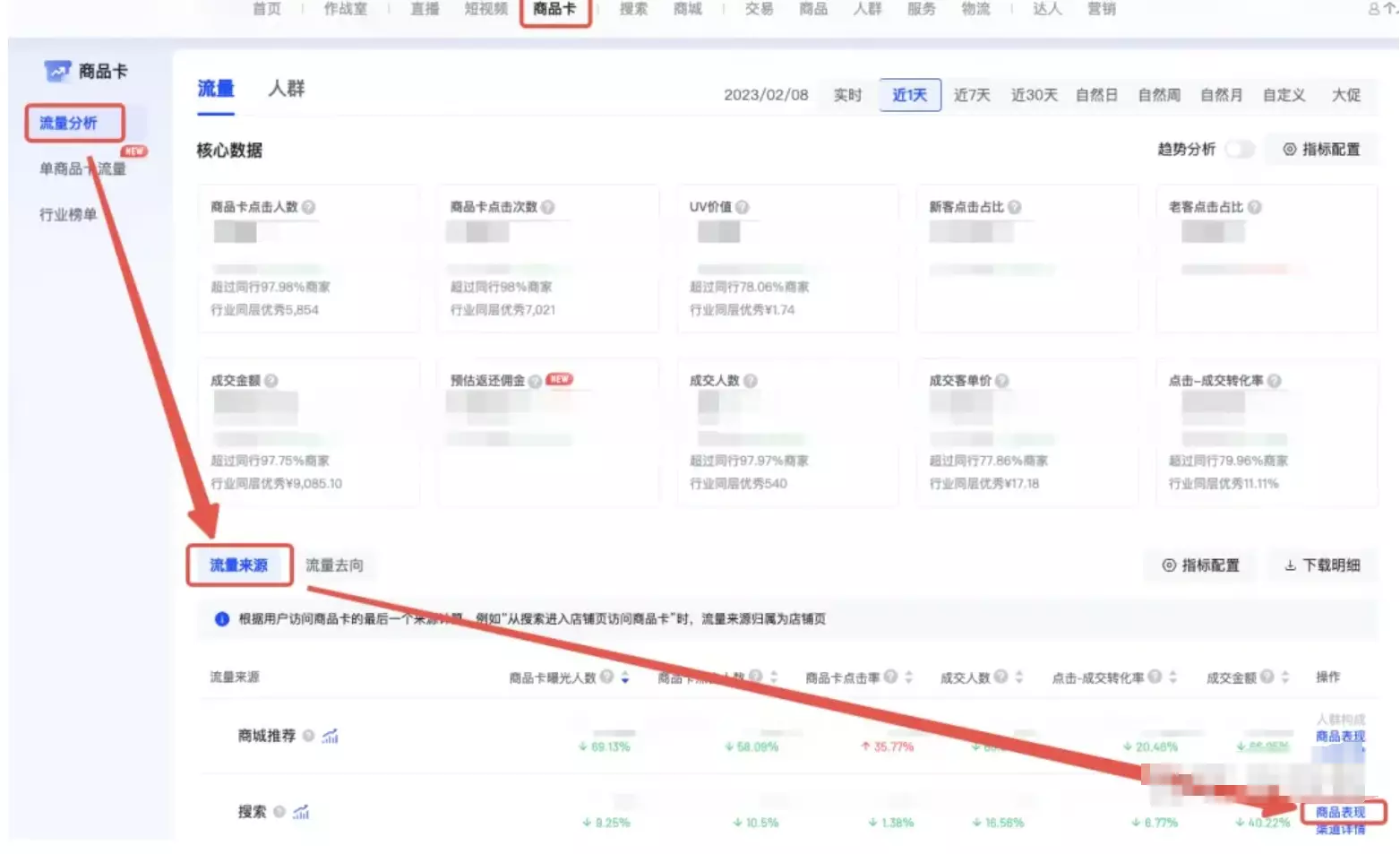This screenshot has height=854, width=1400.
Task: Sort the table by 成交人数 column arrows
Action: point(1018,677)
